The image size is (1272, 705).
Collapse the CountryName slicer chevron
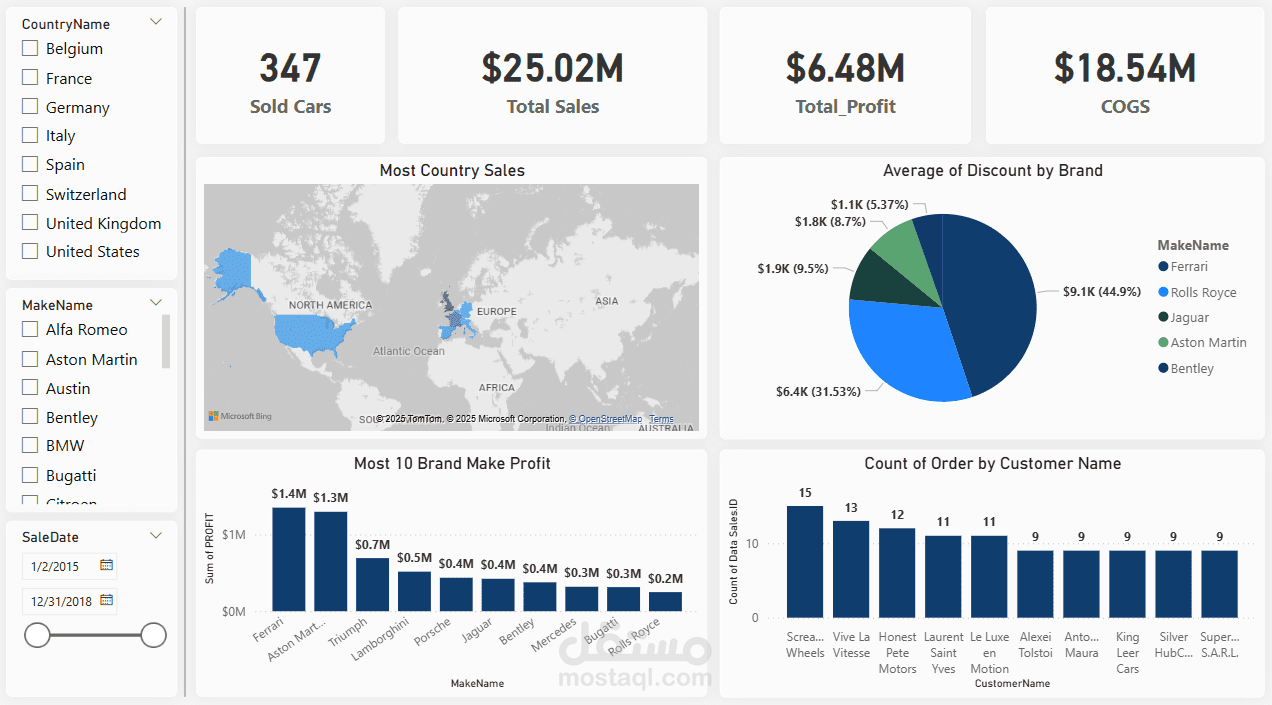click(156, 22)
